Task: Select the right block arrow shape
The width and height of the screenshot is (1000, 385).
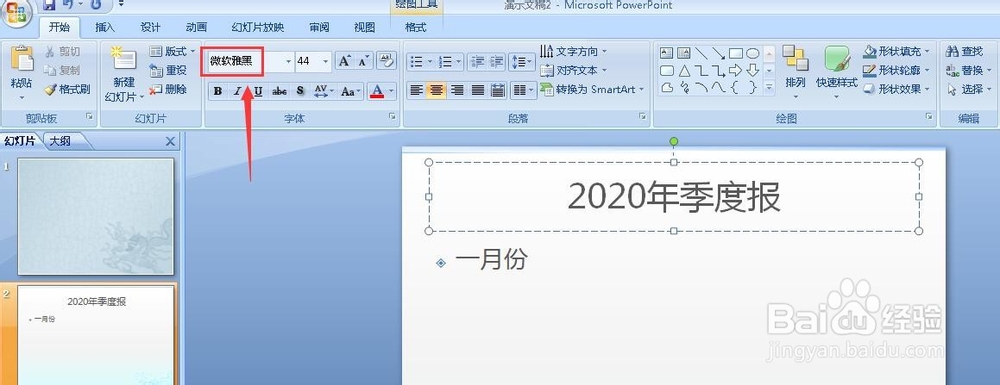Action: (735, 70)
